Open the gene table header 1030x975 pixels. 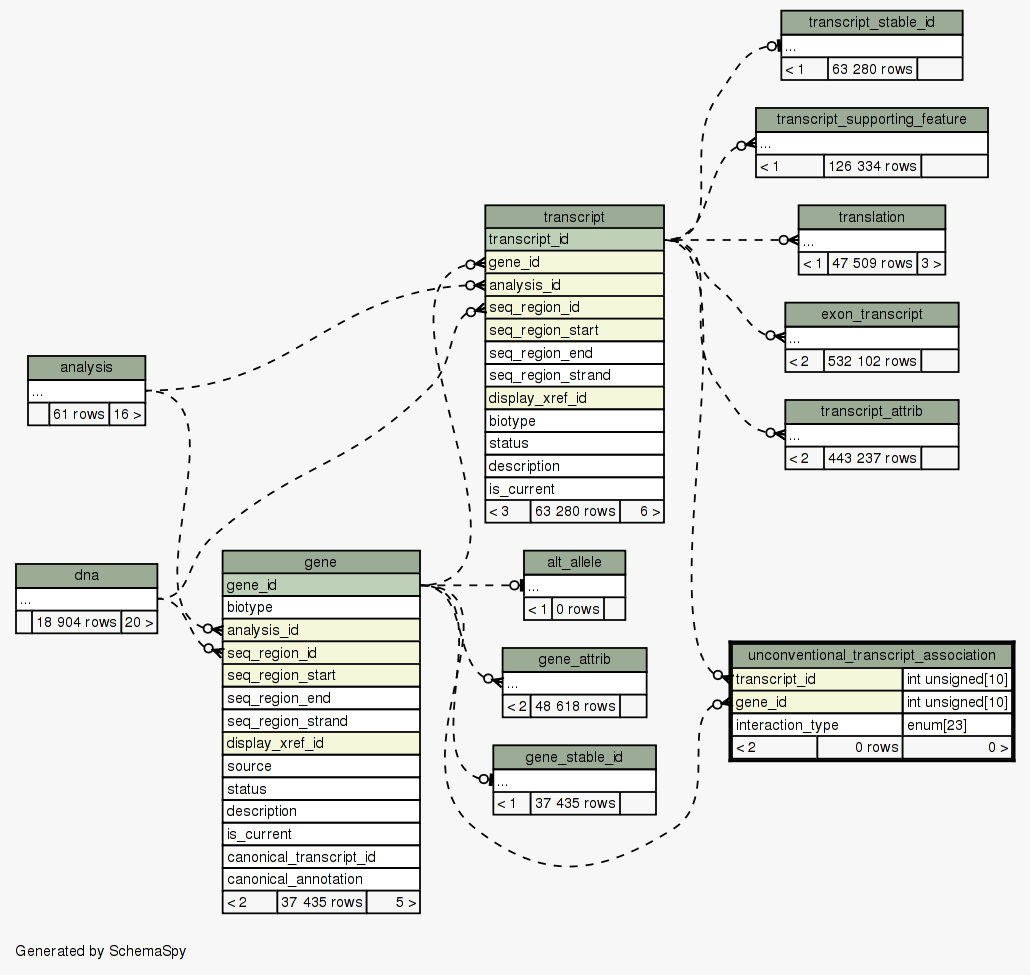point(321,562)
